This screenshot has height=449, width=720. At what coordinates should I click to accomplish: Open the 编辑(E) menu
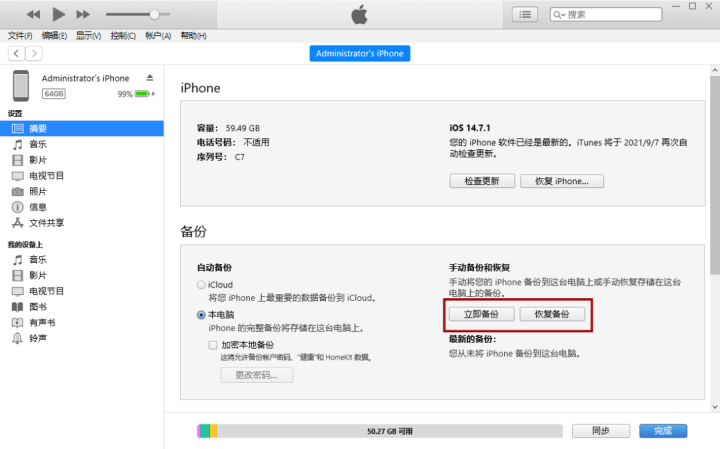tap(54, 36)
